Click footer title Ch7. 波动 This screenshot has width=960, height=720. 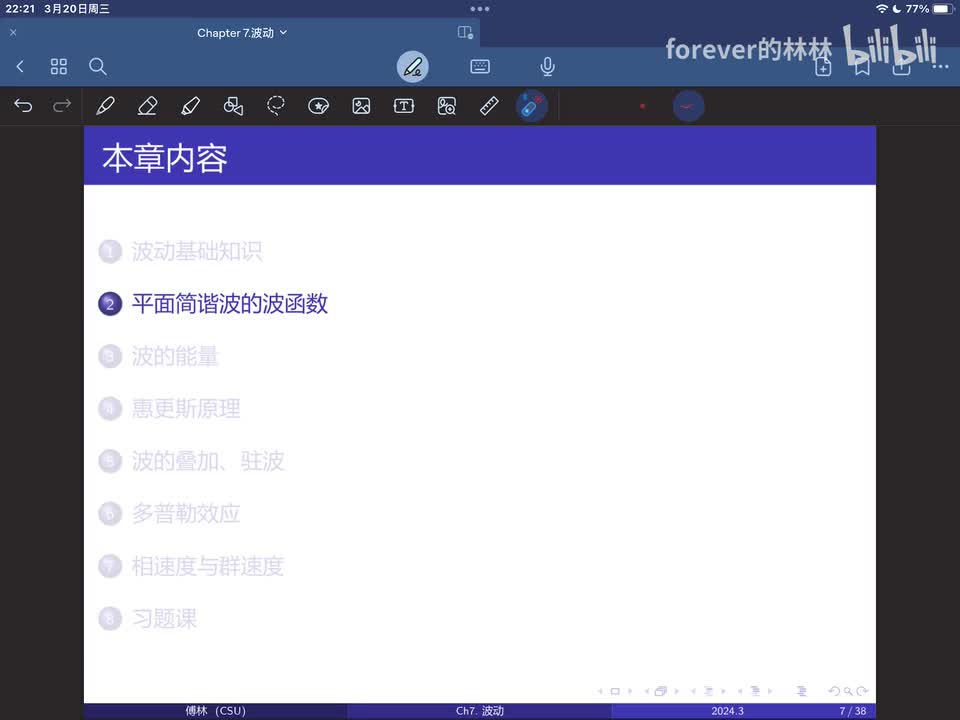point(479,711)
